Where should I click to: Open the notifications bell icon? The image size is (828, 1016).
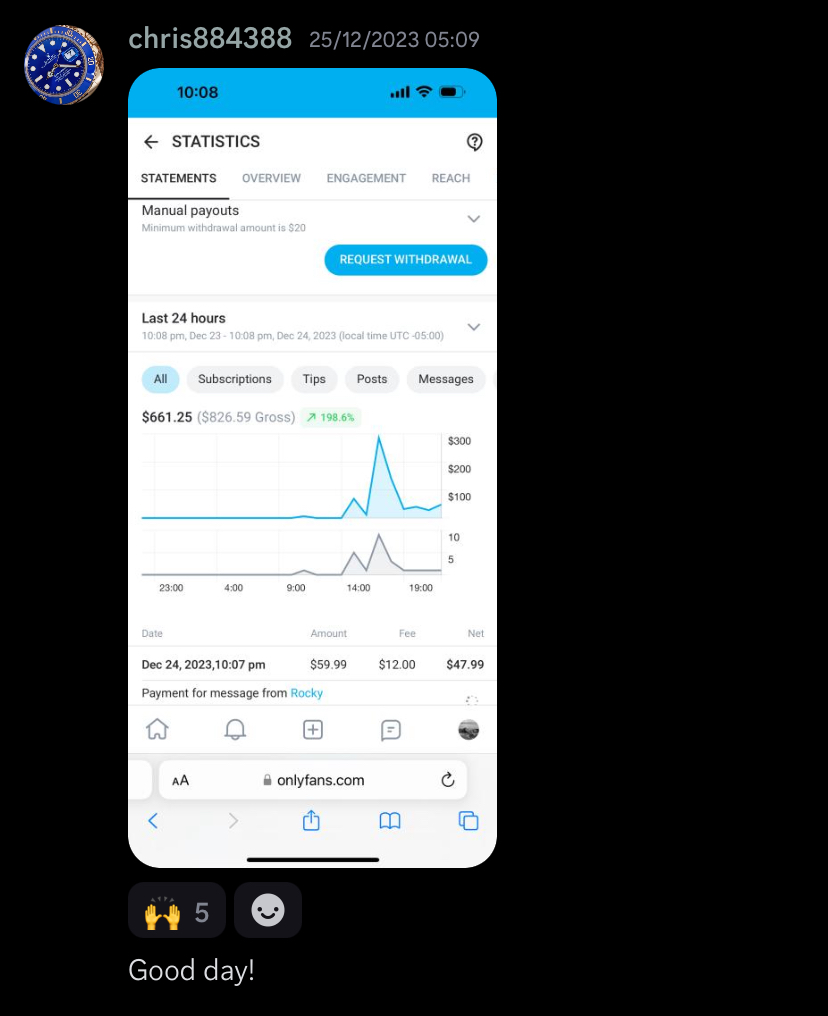tap(235, 730)
